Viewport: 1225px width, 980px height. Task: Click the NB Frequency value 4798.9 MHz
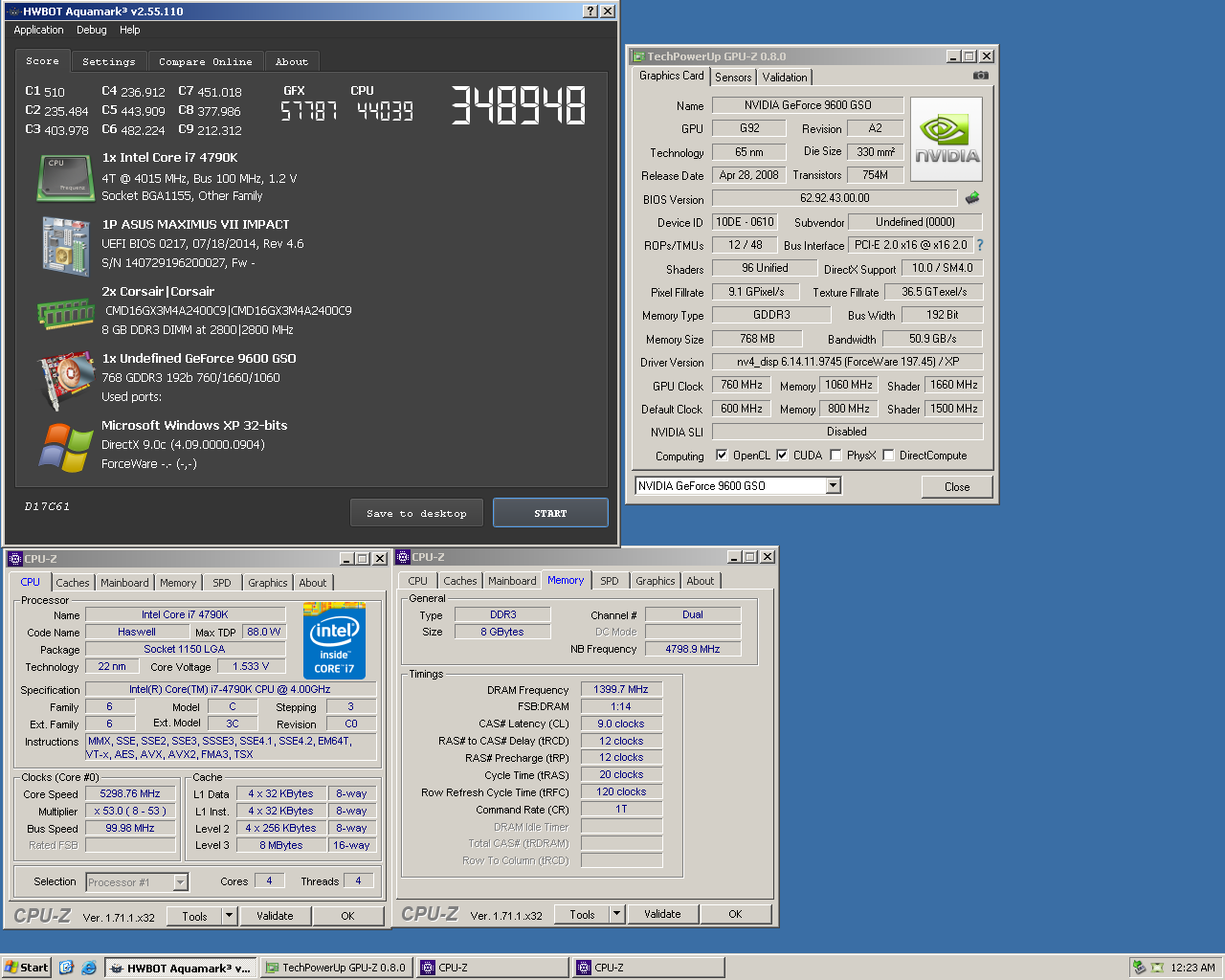(x=693, y=649)
